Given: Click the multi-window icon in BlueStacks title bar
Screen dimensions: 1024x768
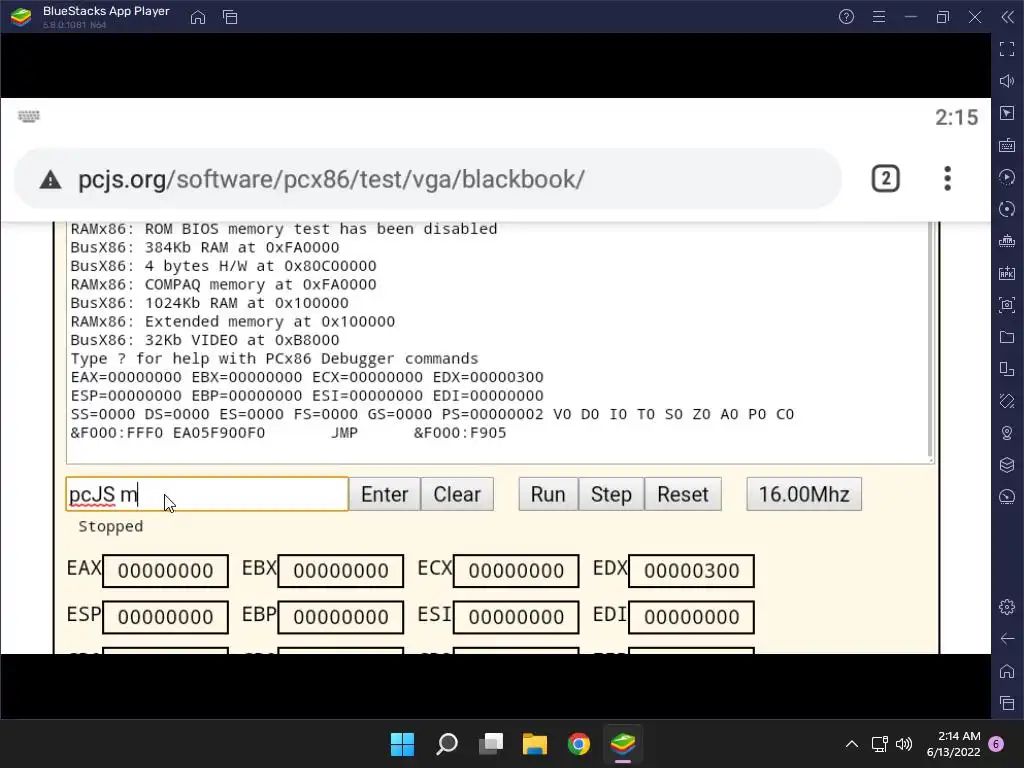Looking at the screenshot, I should 230,17.
